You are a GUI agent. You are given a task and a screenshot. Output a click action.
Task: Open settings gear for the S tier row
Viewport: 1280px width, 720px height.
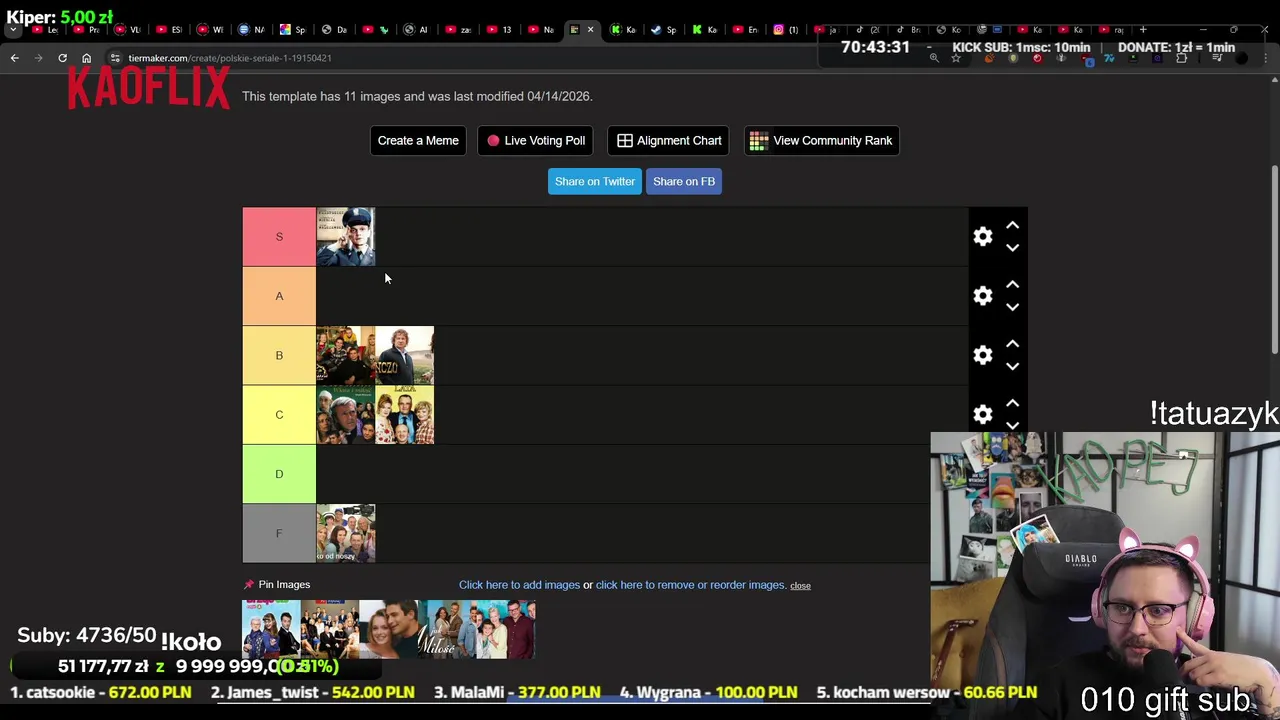pos(983,236)
